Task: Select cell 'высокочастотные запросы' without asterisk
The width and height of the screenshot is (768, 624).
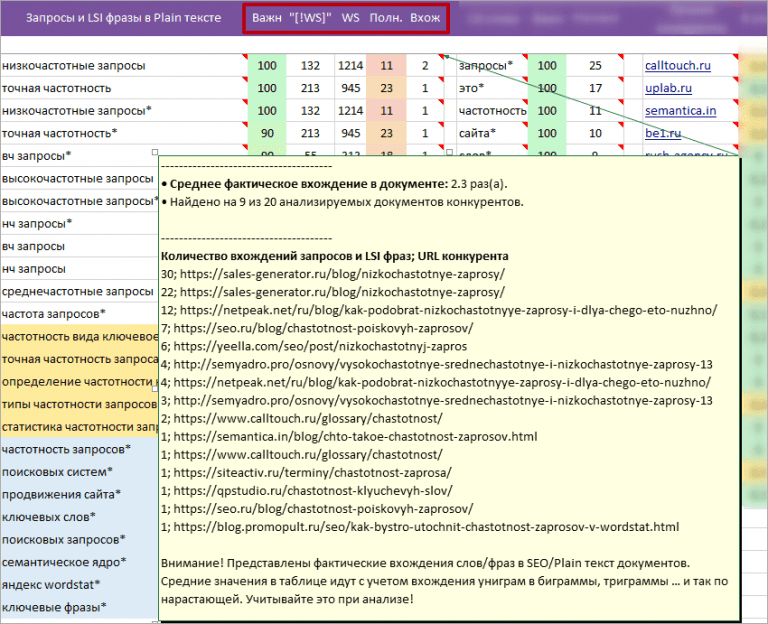Action: click(79, 178)
